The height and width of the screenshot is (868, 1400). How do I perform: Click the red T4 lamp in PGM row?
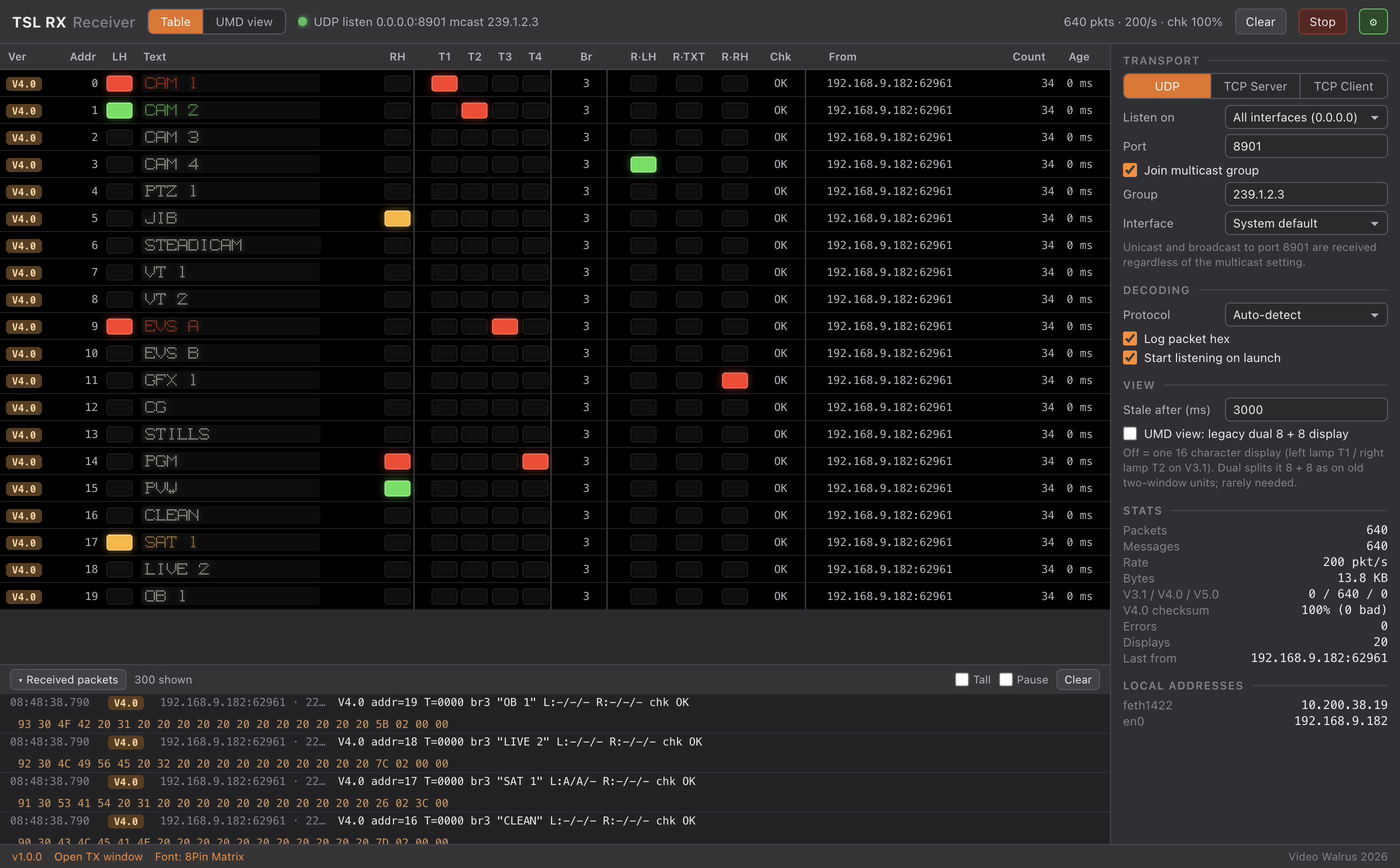535,461
